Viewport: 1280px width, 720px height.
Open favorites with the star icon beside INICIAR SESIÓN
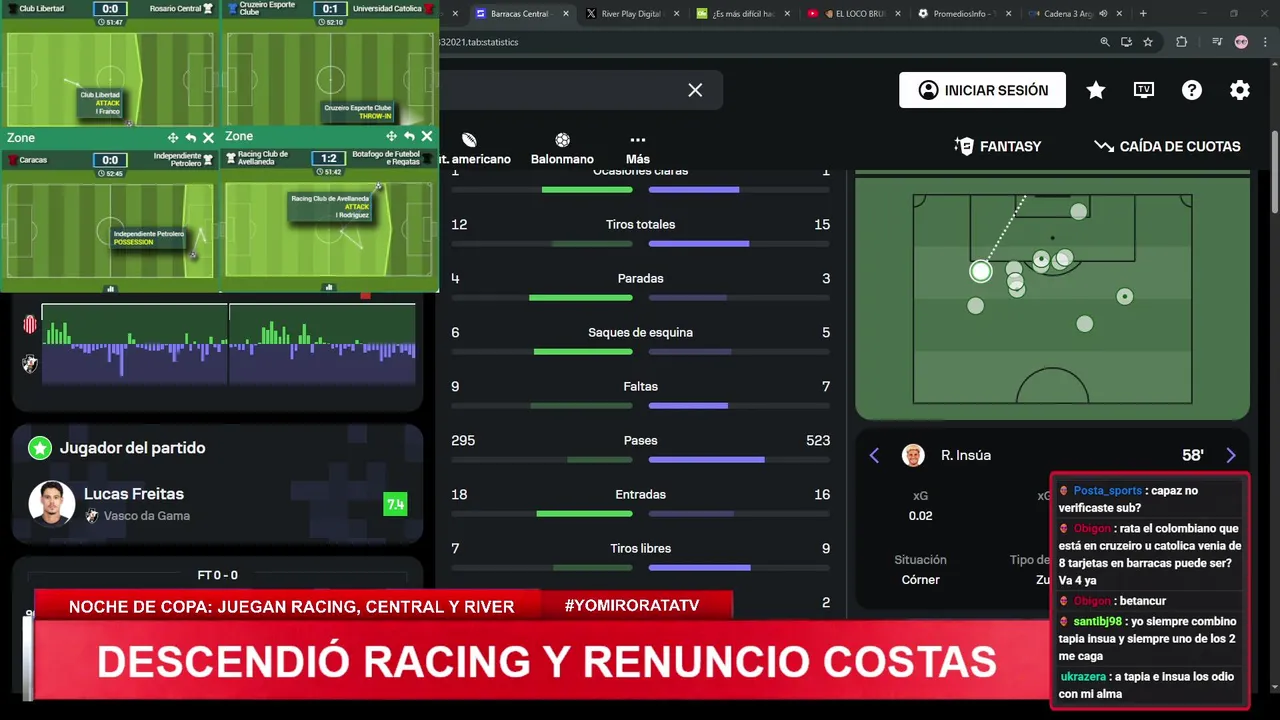click(x=1096, y=90)
